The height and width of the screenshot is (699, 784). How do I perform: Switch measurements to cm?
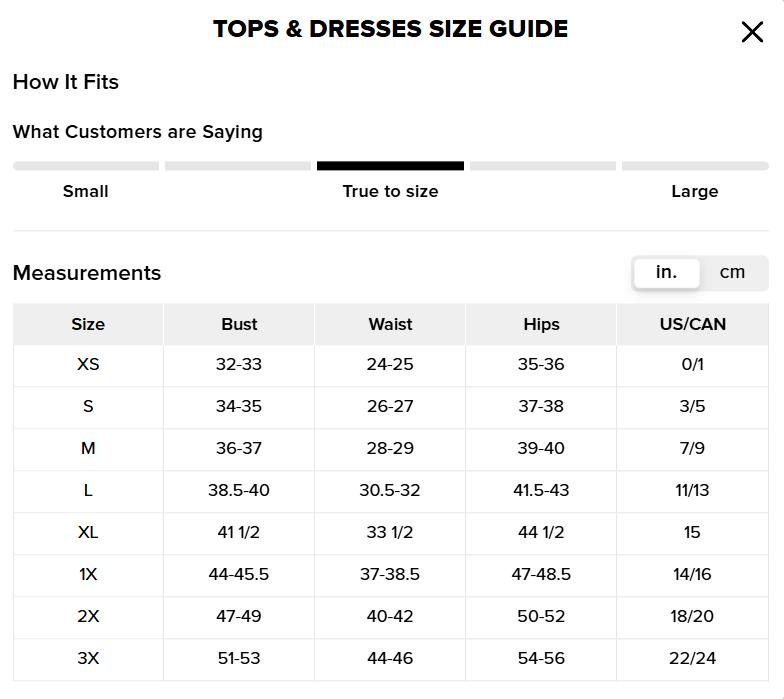click(732, 272)
